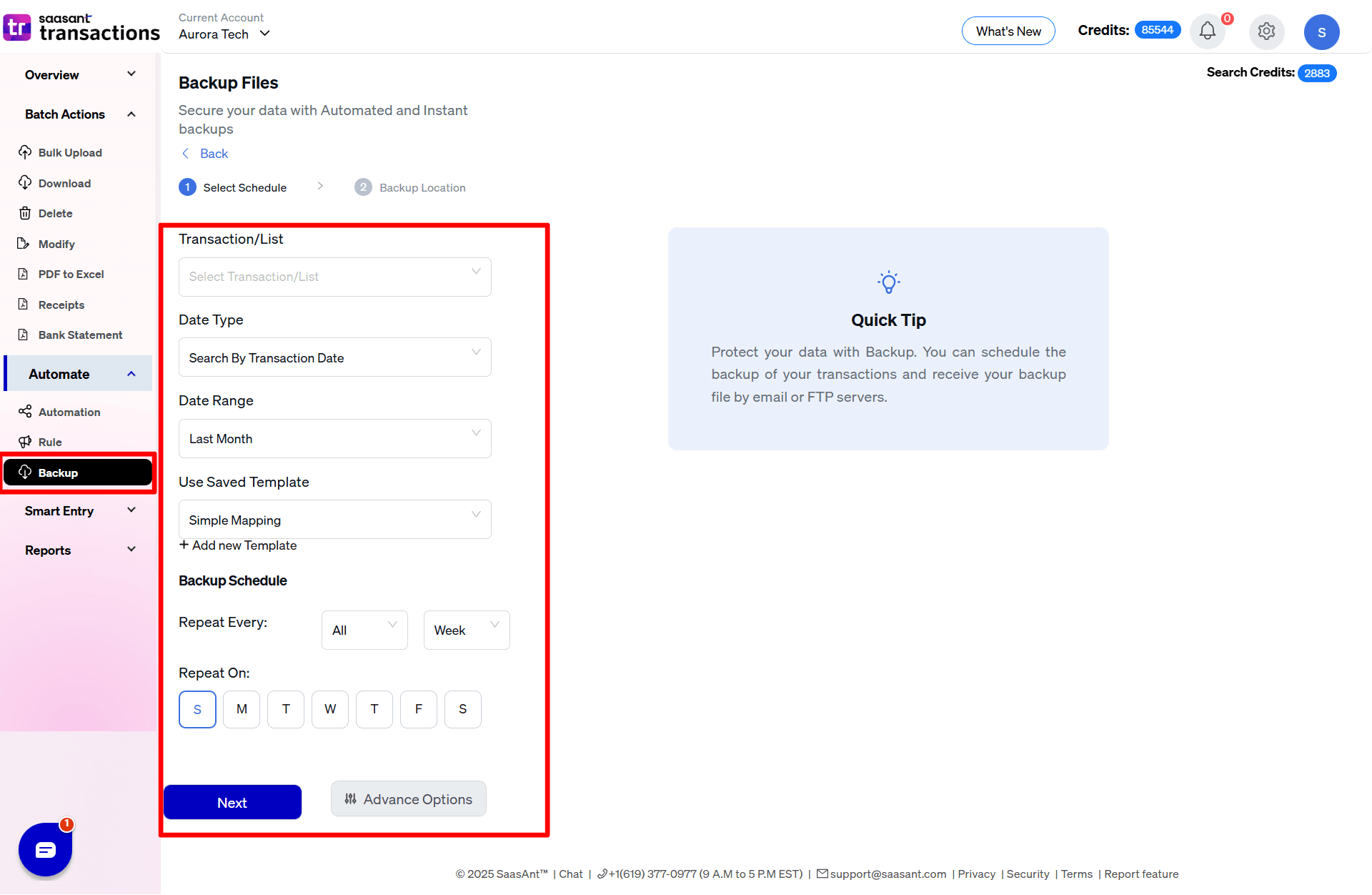Open the Repeat Every 'All' dropdown
Screen dimensions: 1372x895
click(x=364, y=630)
